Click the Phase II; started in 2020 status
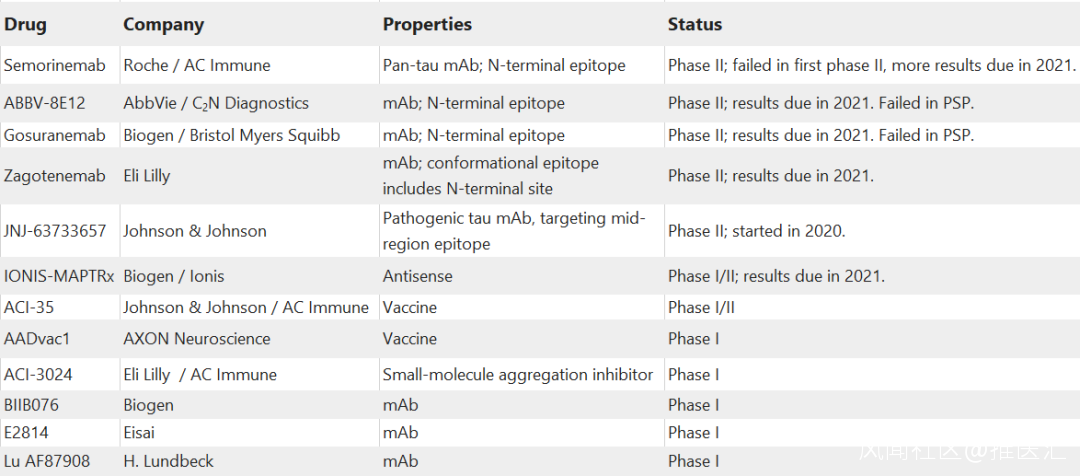 pyautogui.click(x=756, y=231)
